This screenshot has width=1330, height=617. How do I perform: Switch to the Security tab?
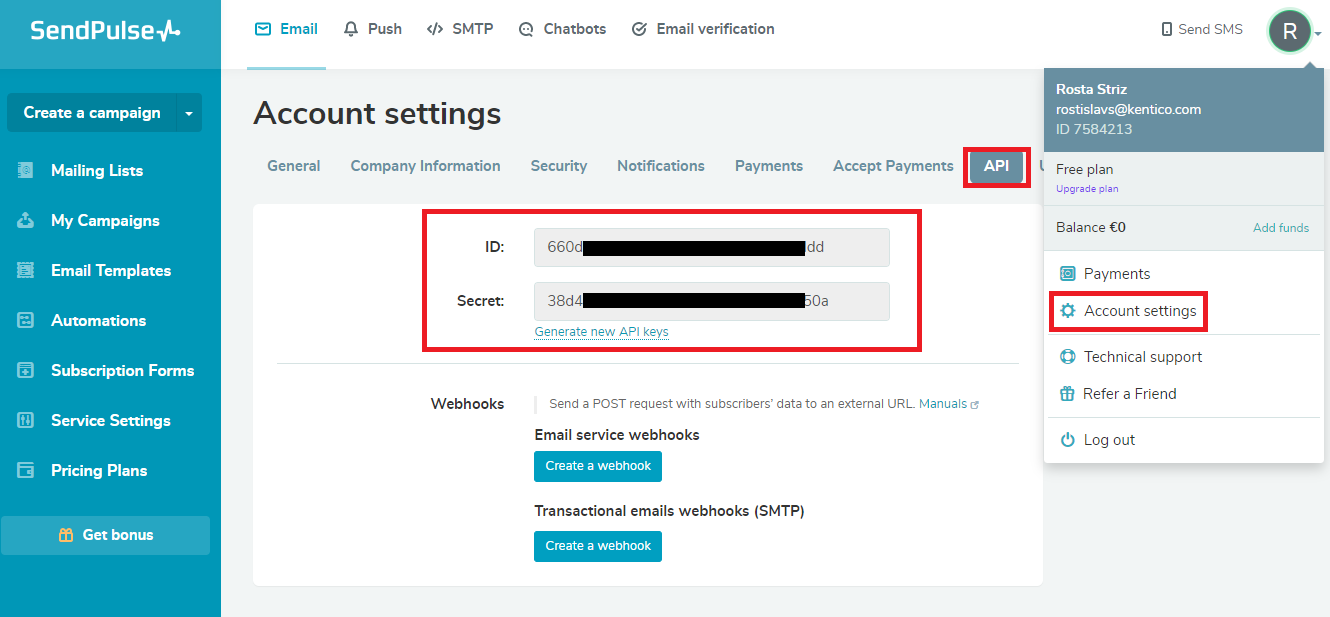[559, 166]
